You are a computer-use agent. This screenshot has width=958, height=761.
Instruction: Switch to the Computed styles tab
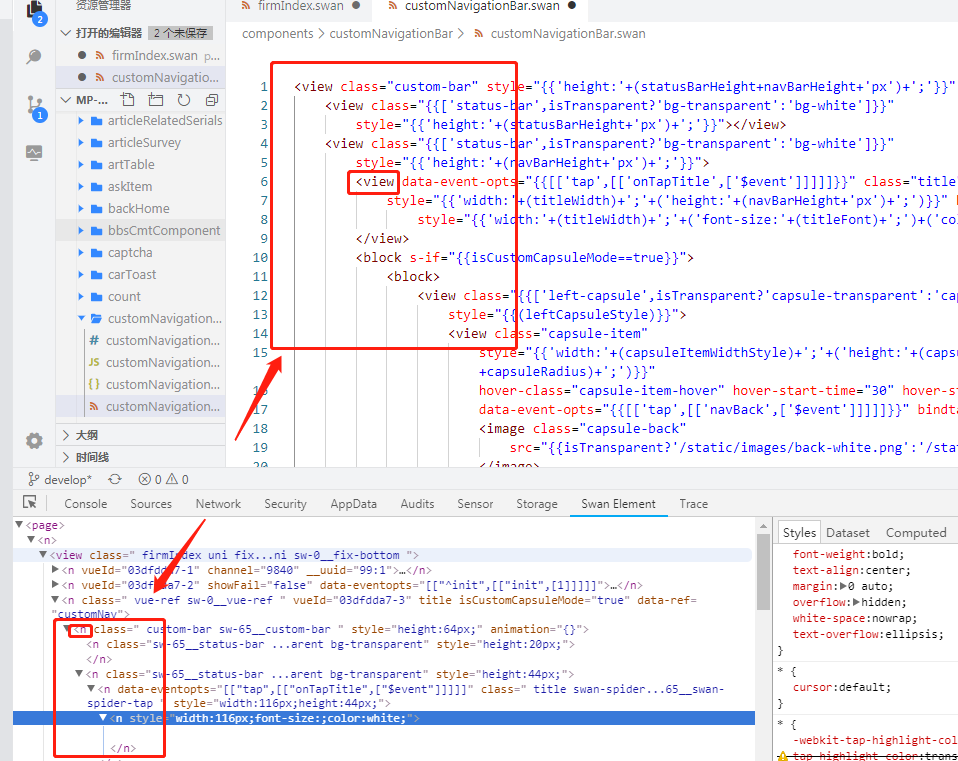[915, 533]
